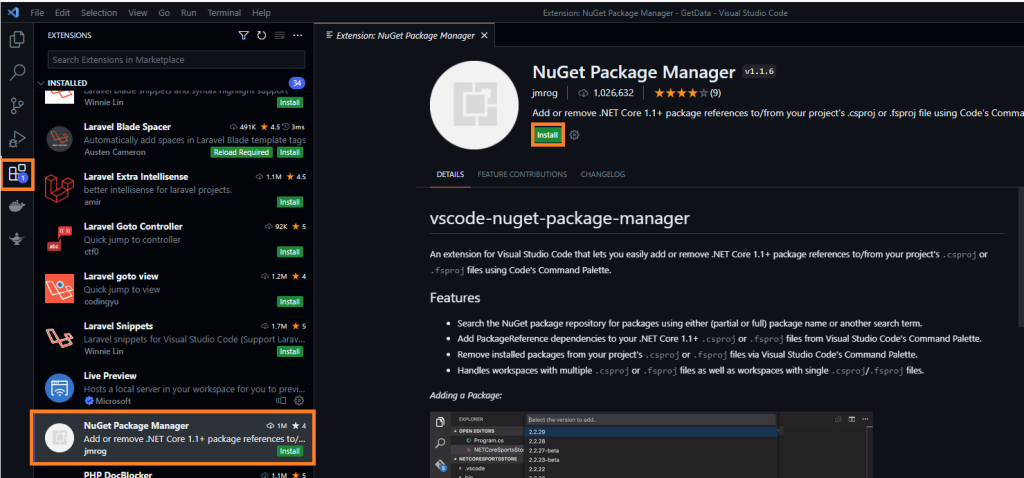Image resolution: width=1024 pixels, height=478 pixels.
Task: Open the Run menu
Action: tap(189, 12)
